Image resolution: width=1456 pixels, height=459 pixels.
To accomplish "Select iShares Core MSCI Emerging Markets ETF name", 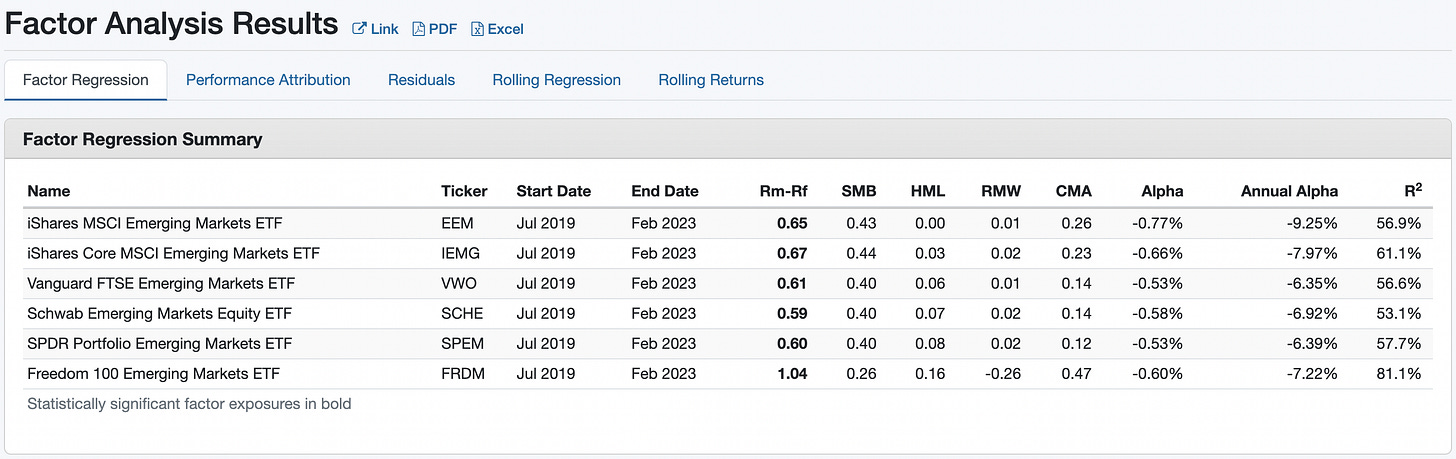I will click(x=174, y=253).
